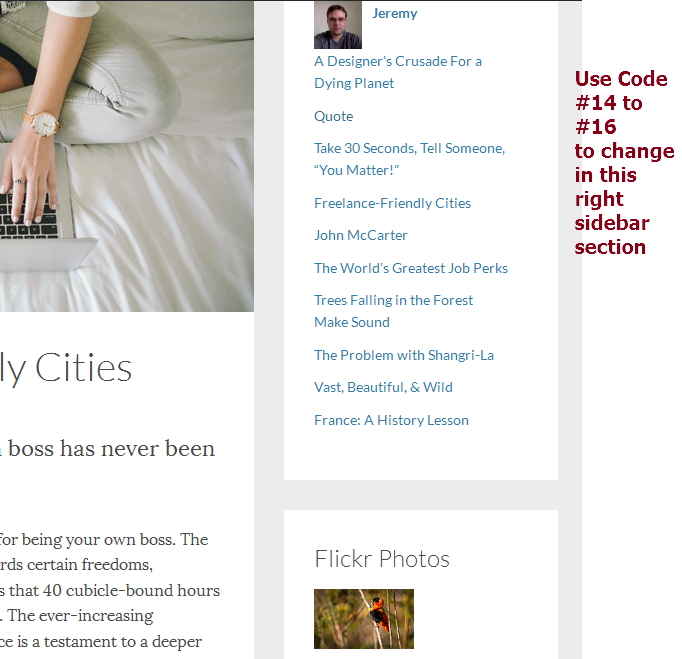Screen dimensions: 682x659
Task: Open 'The World's Greatest Job Perks'
Action: point(411,268)
